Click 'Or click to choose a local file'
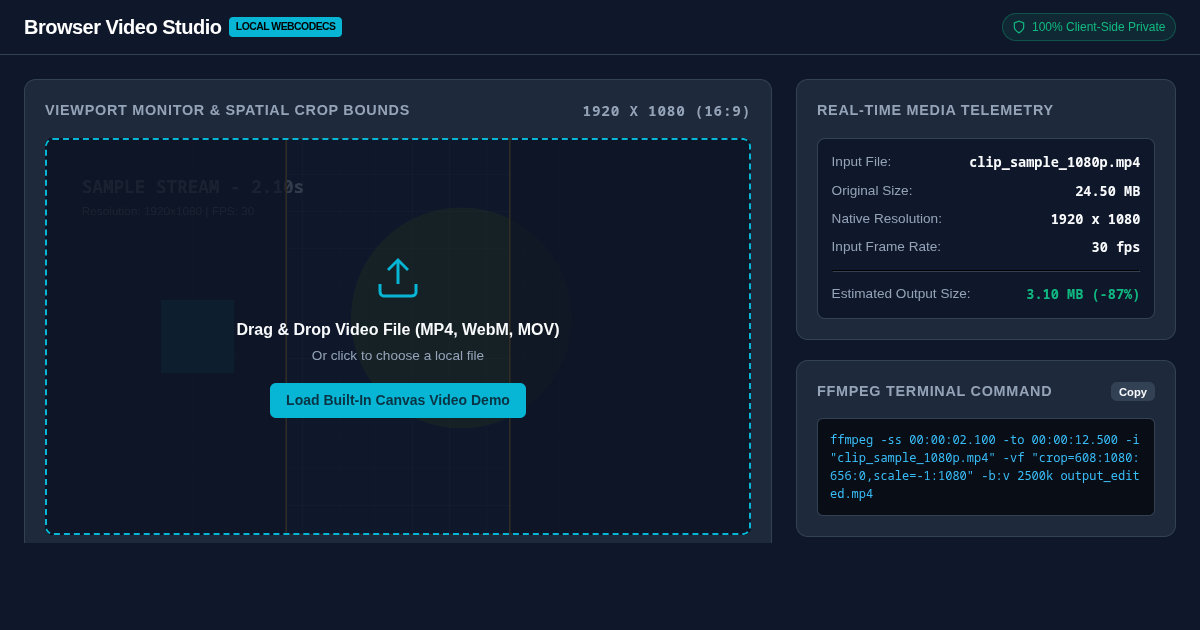The width and height of the screenshot is (1200, 630). coord(398,356)
